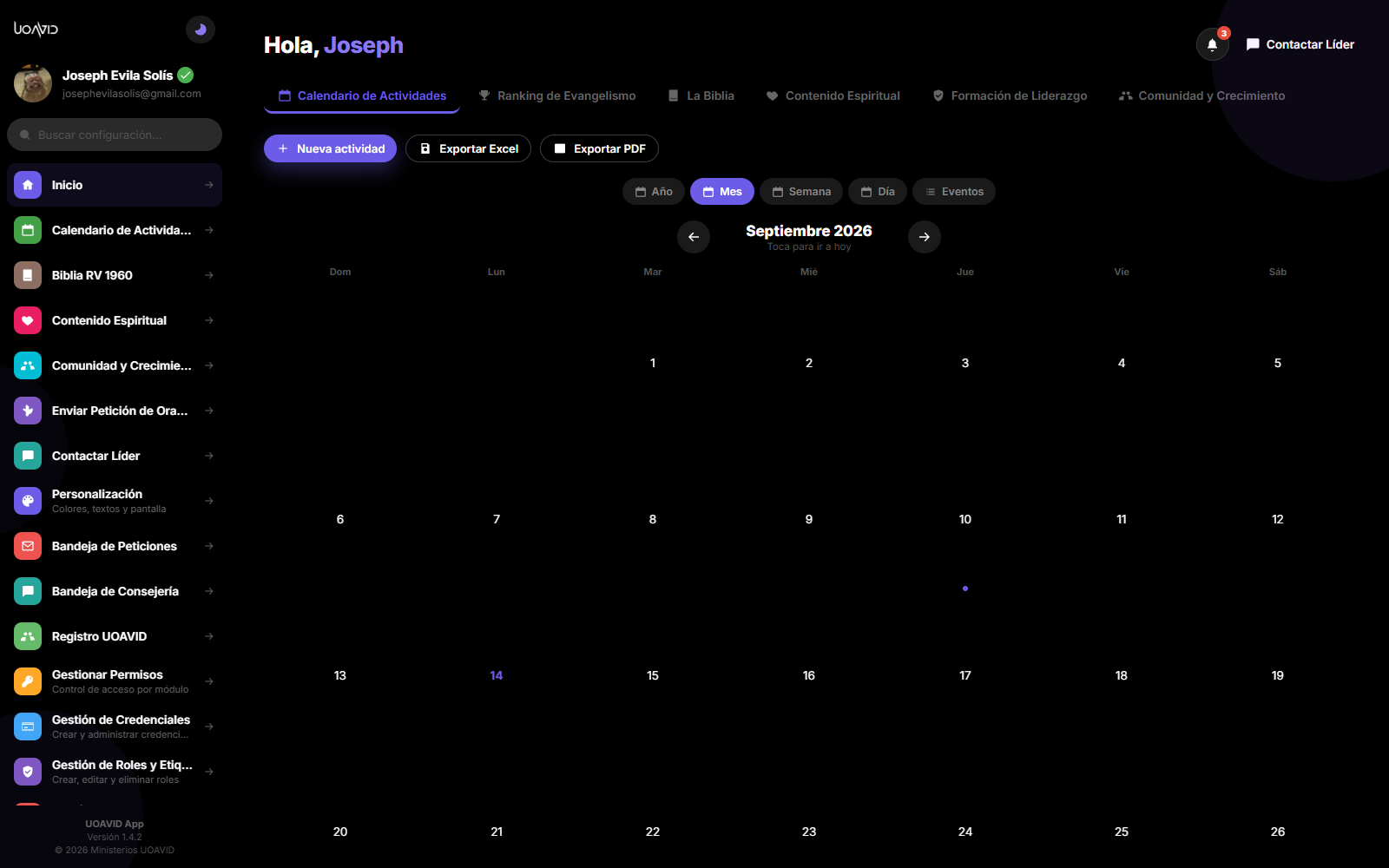Expand the Biblia RV 1960 row arrow
Image resolution: width=1389 pixels, height=868 pixels.
point(209,275)
